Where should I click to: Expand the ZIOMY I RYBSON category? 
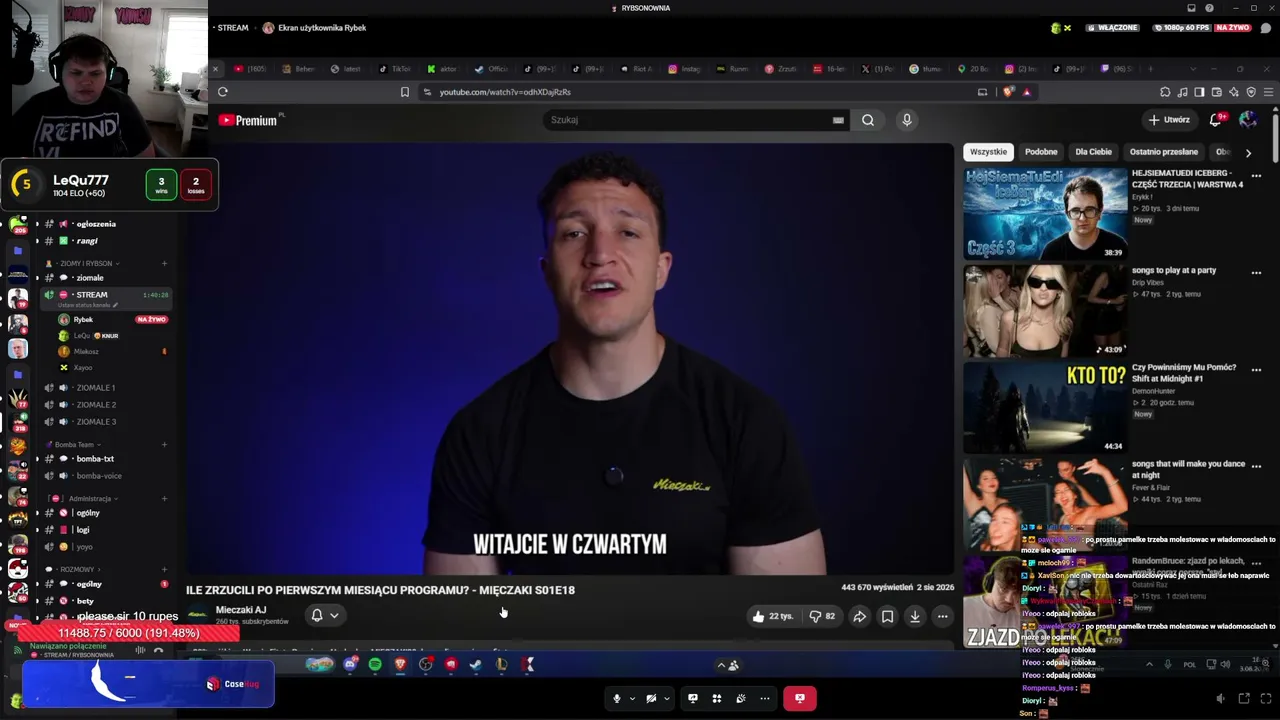coord(85,263)
